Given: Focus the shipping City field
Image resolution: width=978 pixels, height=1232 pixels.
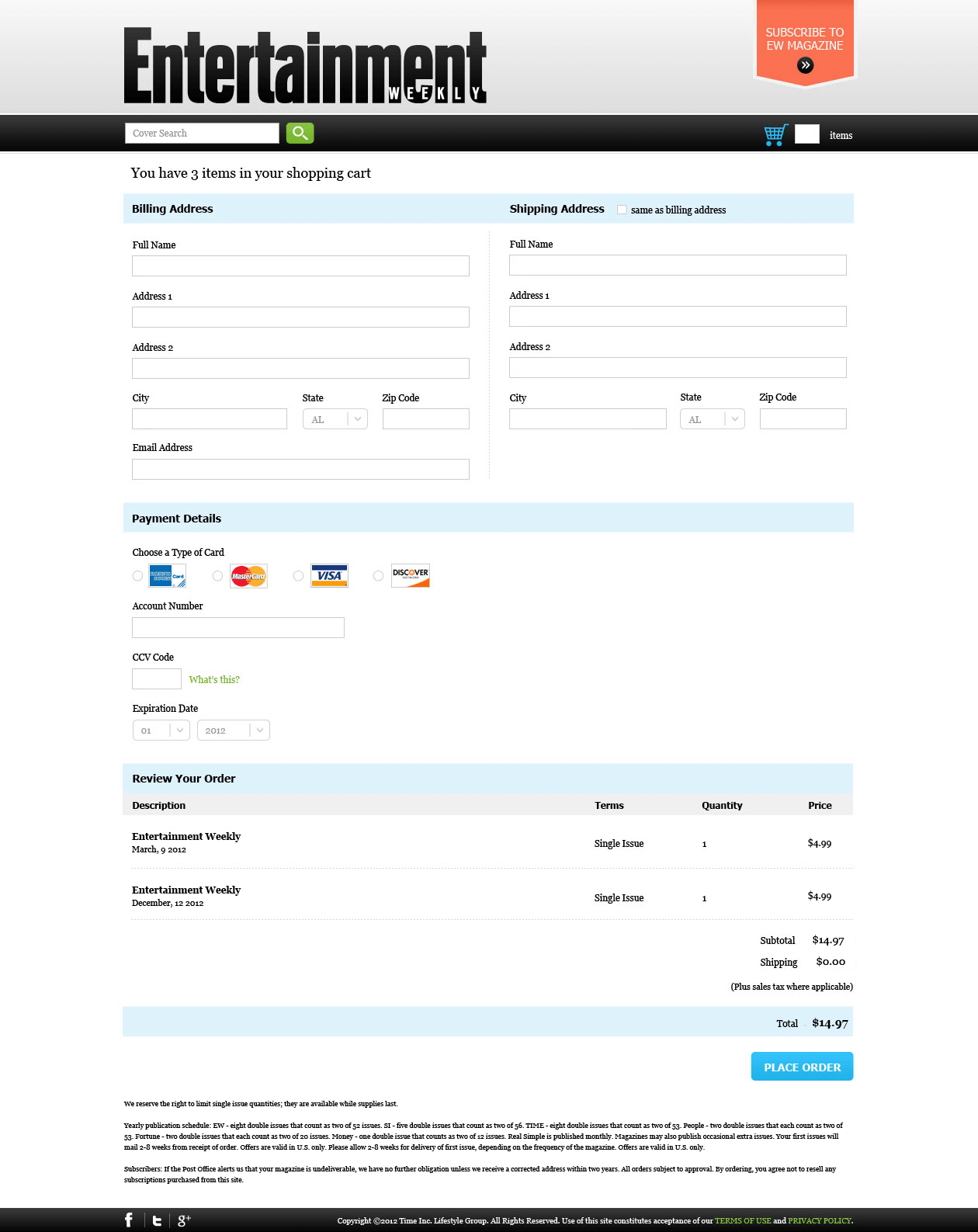Looking at the screenshot, I should point(588,419).
